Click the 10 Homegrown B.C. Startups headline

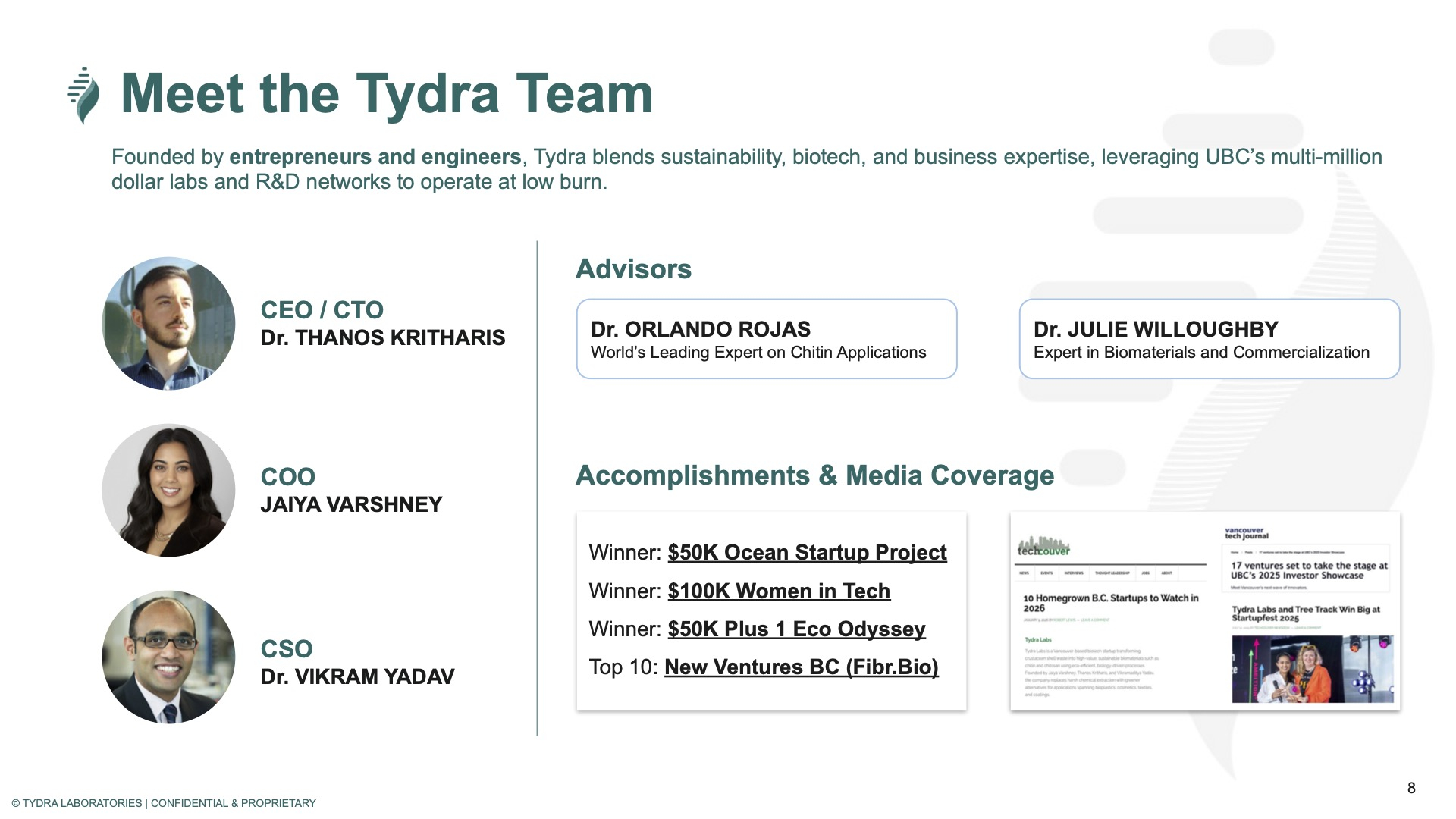pos(1110,603)
